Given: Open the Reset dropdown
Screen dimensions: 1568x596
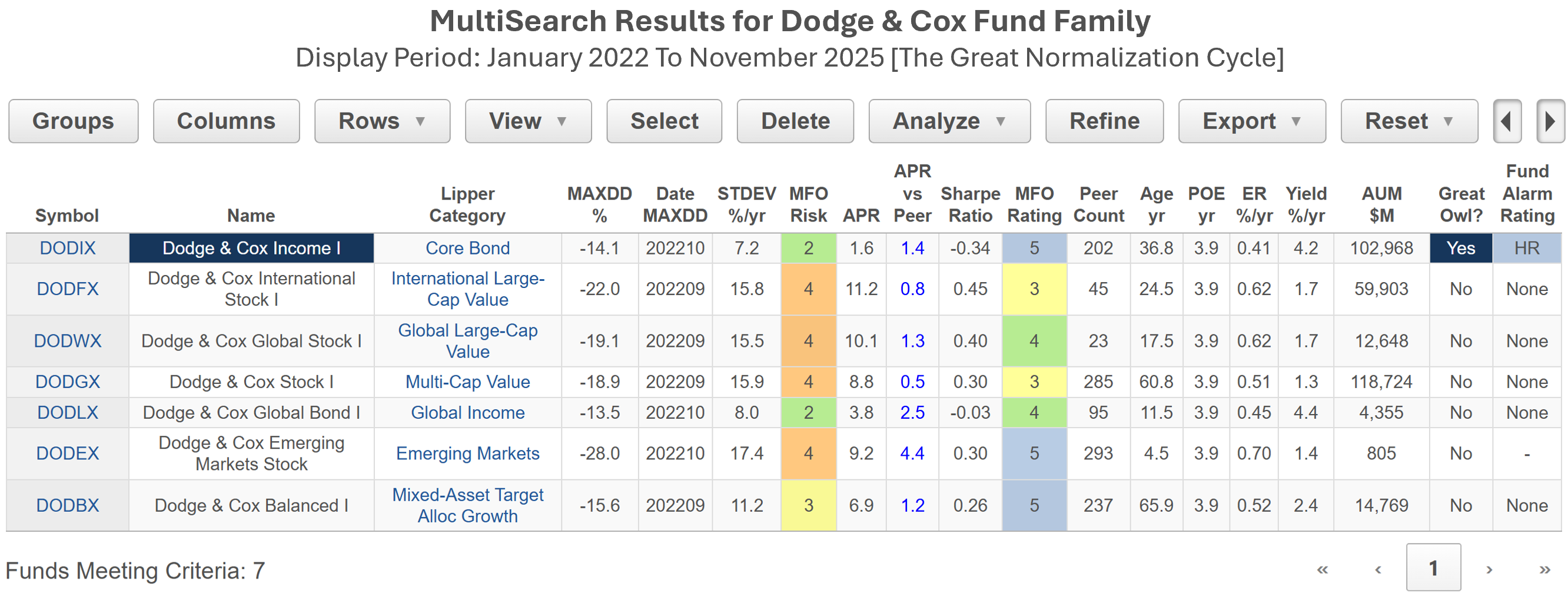Looking at the screenshot, I should pyautogui.click(x=1408, y=121).
